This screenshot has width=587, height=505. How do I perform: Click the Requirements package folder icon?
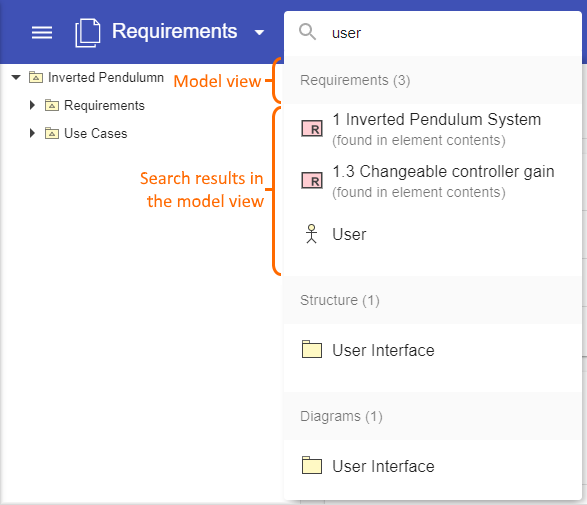[52, 106]
